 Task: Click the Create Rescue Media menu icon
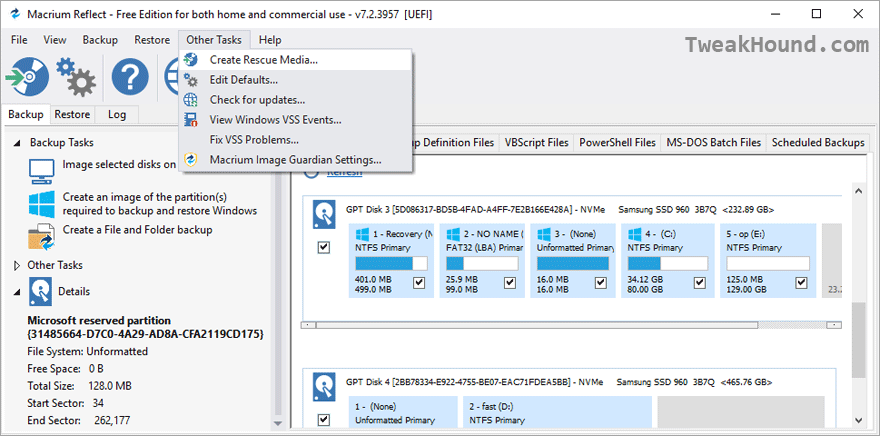pos(191,59)
